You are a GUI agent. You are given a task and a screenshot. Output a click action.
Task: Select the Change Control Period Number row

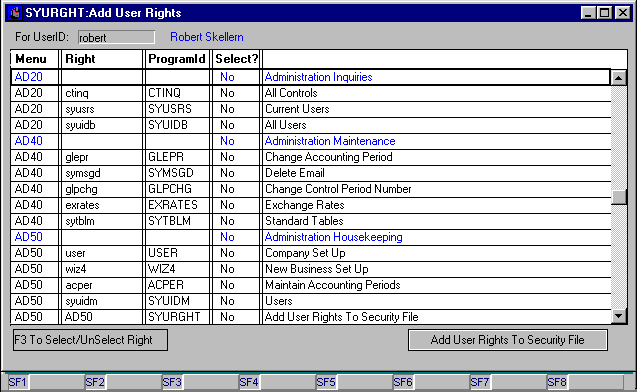311,189
